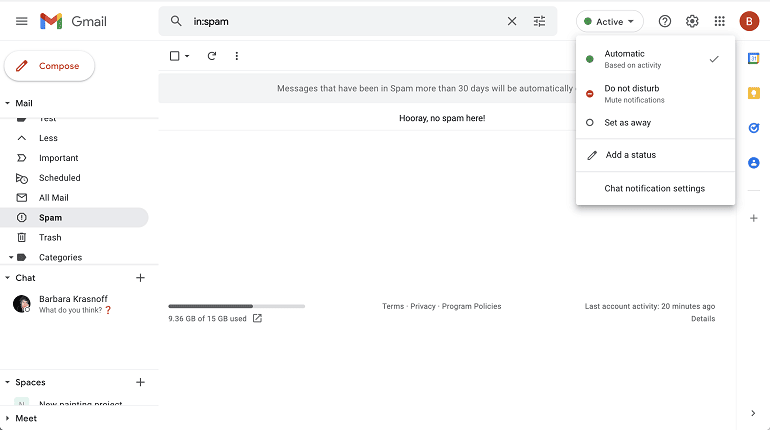Screen dimensions: 770x430
Task: Click the "Hooray, no spam here!" text
Action: click(442, 118)
